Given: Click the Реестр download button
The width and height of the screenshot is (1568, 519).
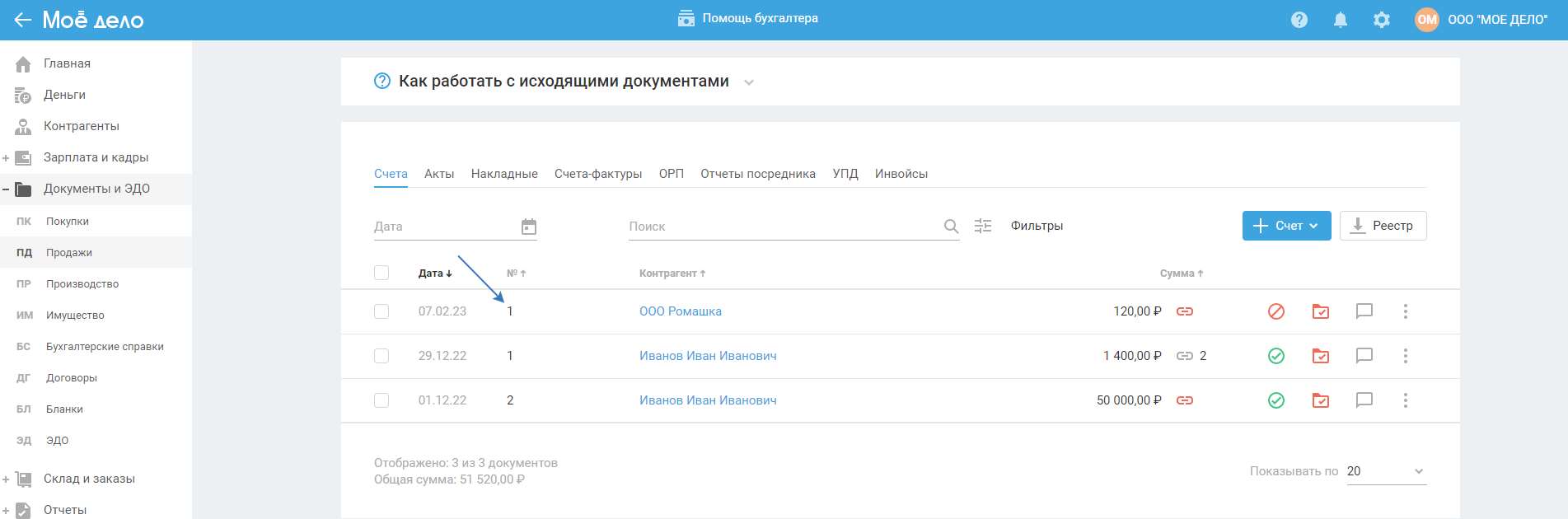Looking at the screenshot, I should tap(1383, 226).
